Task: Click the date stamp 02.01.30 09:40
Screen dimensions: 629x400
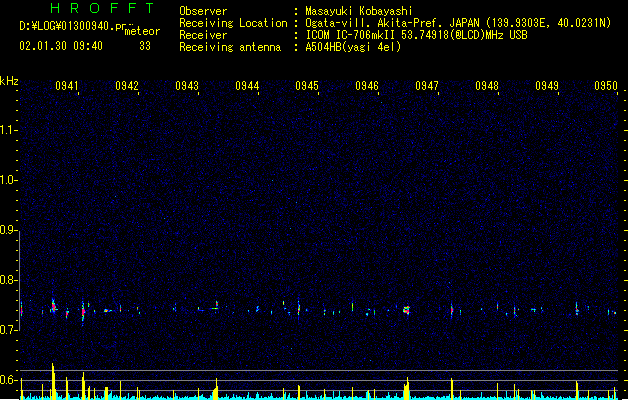Action: pos(61,46)
